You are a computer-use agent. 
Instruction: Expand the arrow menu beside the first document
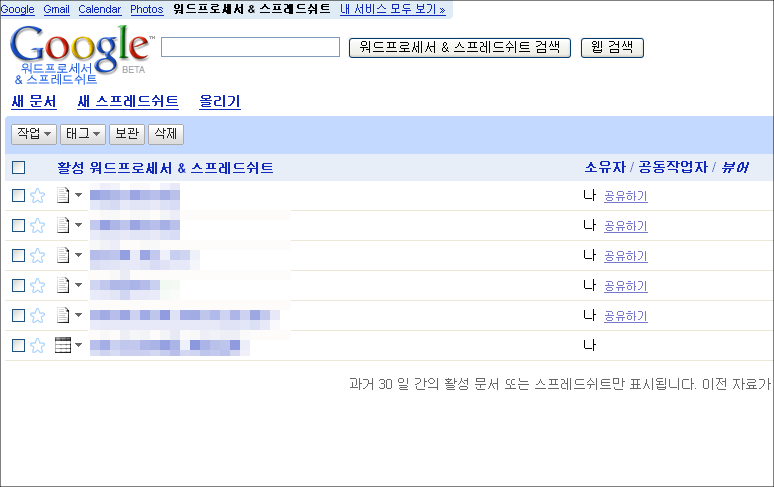tap(78, 195)
